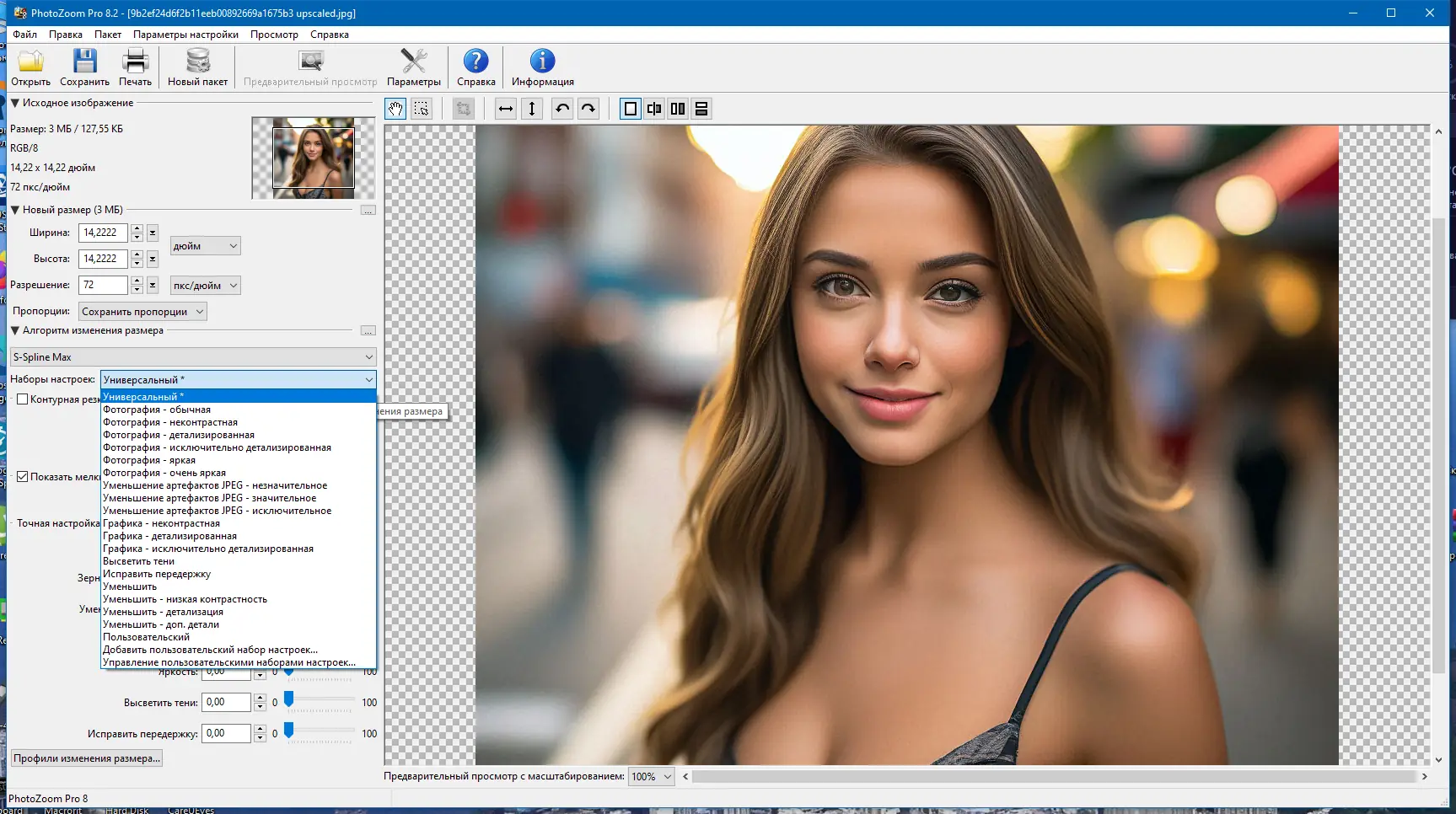1456x814 pixels.
Task: Uncheck the Показать мелкие checkbox
Action: coord(23,477)
